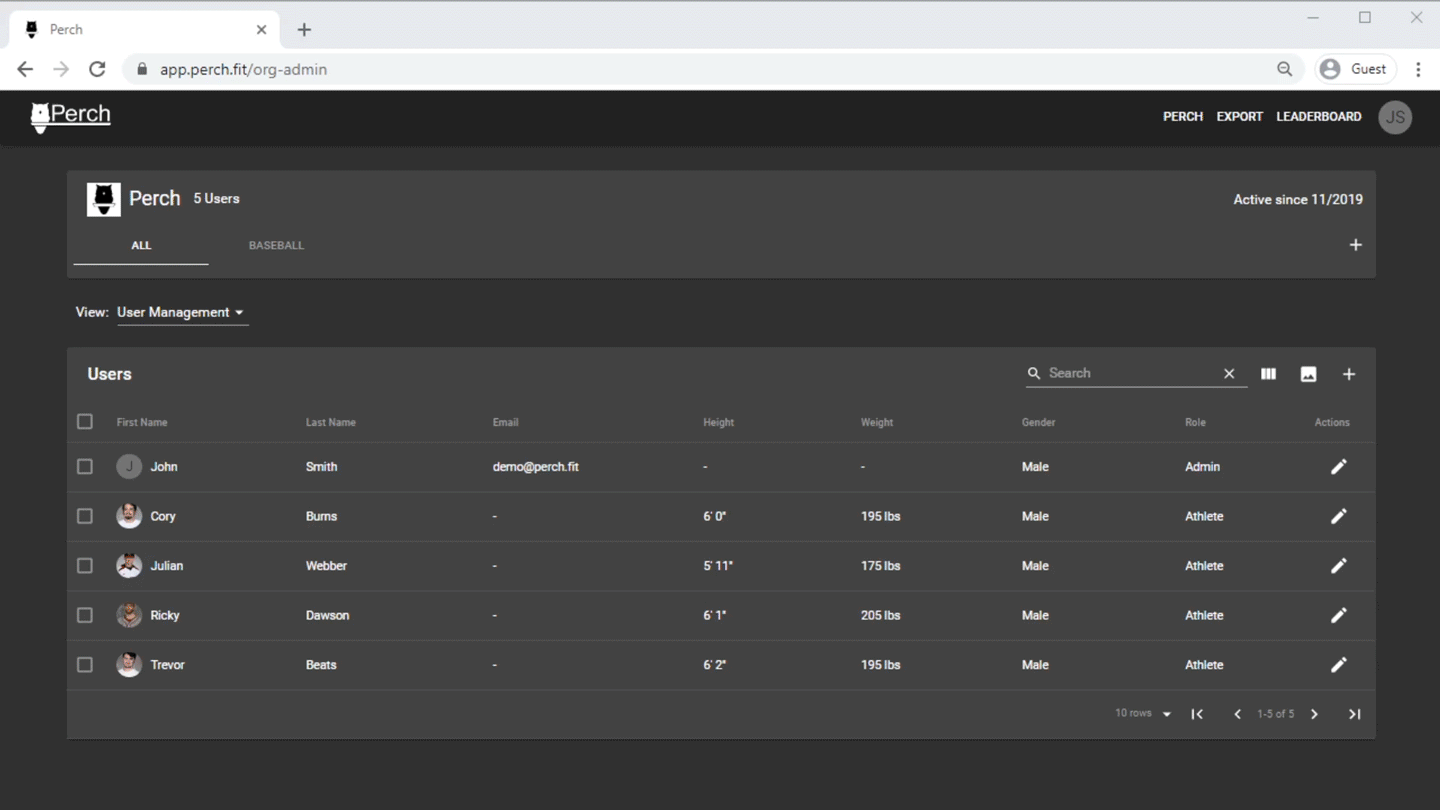Click Trevor's profile photo
The height and width of the screenshot is (810, 1440).
(x=129, y=665)
